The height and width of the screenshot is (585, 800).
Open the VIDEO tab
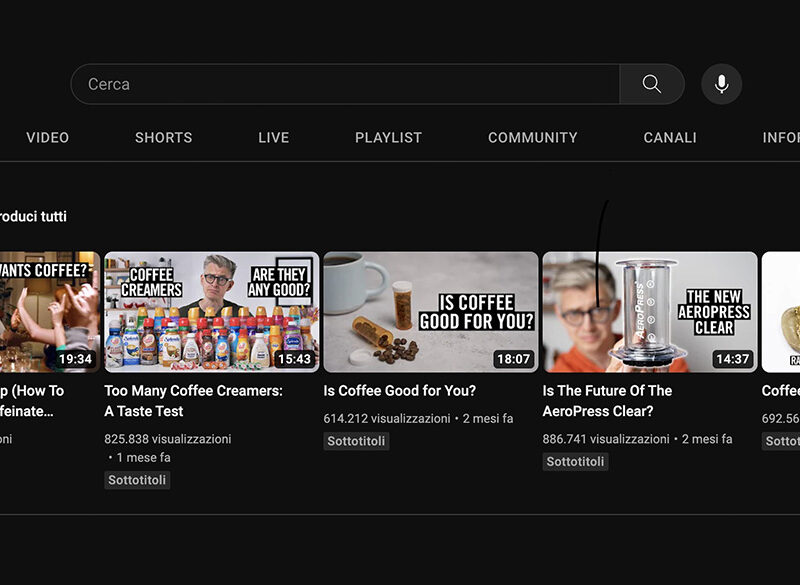(47, 138)
